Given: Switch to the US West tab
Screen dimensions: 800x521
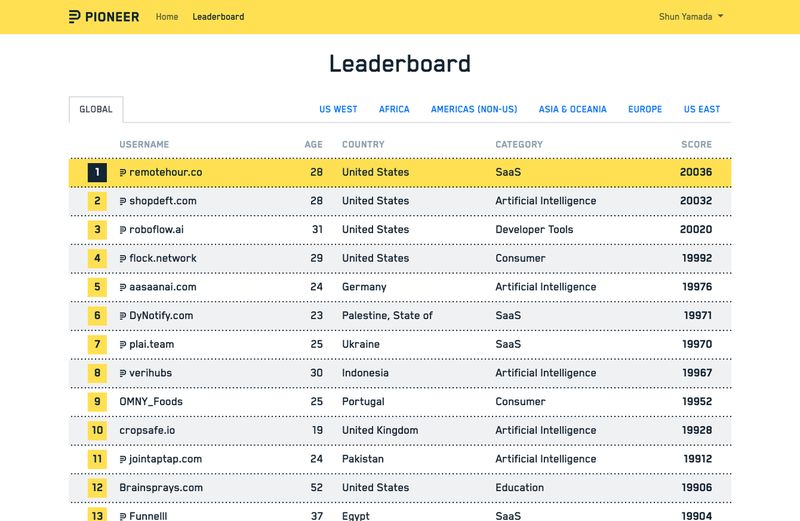Looking at the screenshot, I should [338, 110].
